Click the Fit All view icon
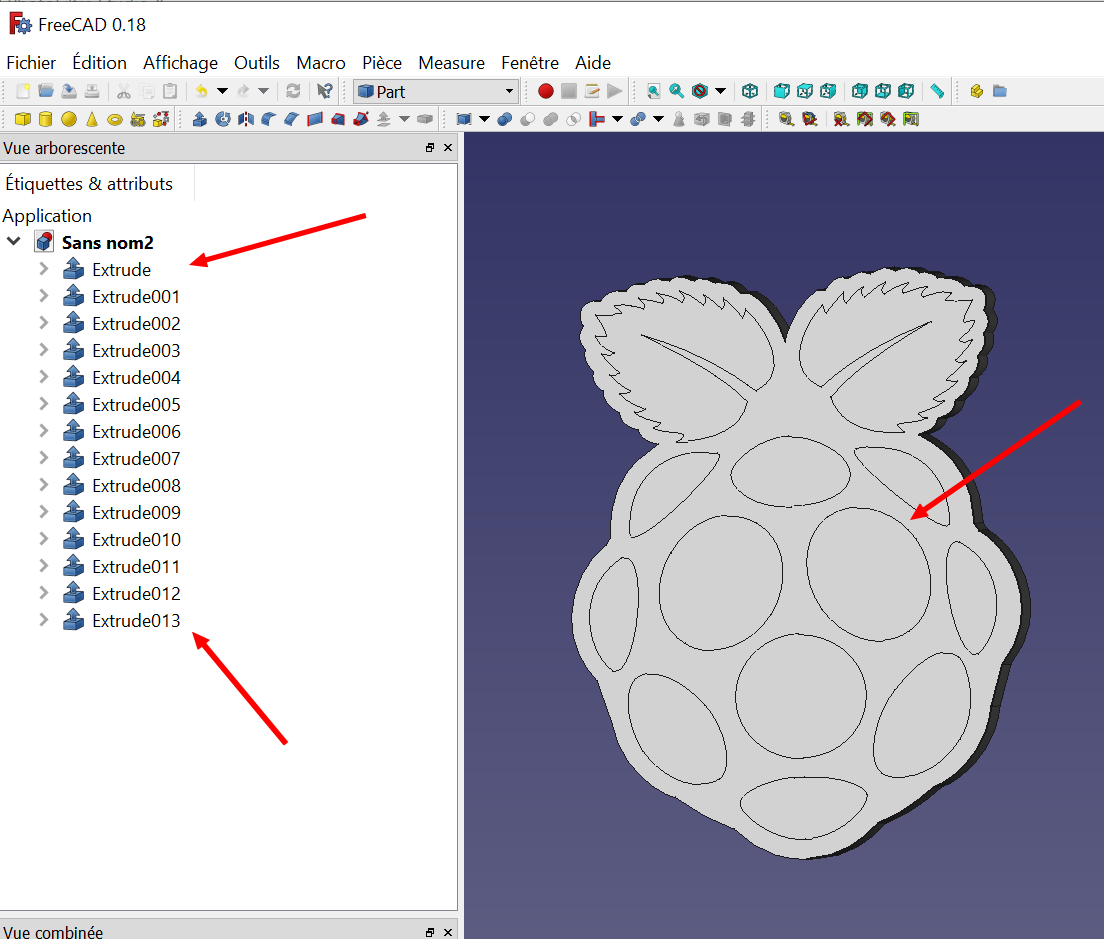The image size is (1104, 939). (653, 92)
